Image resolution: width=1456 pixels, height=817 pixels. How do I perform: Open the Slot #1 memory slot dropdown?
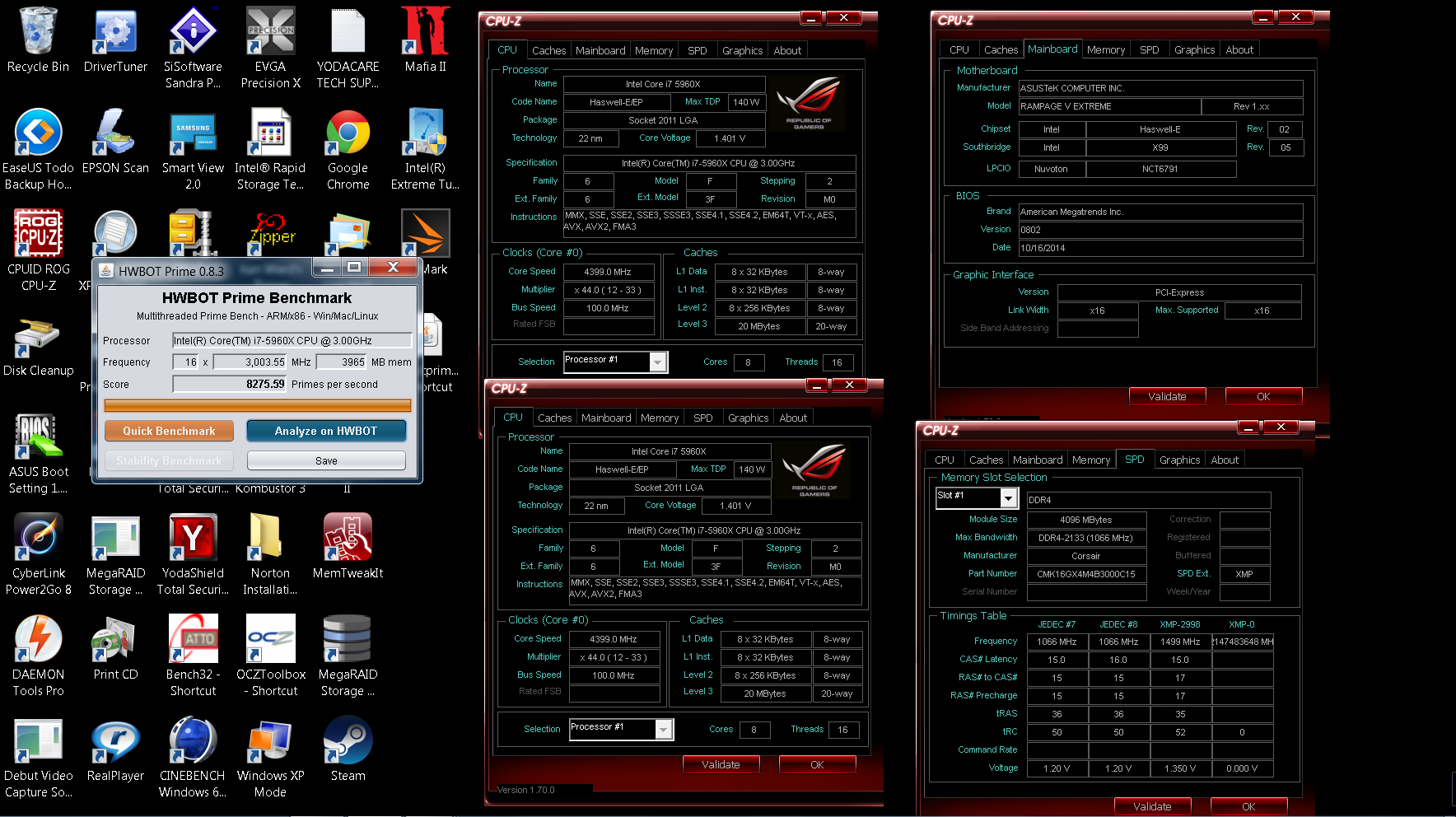point(1009,498)
